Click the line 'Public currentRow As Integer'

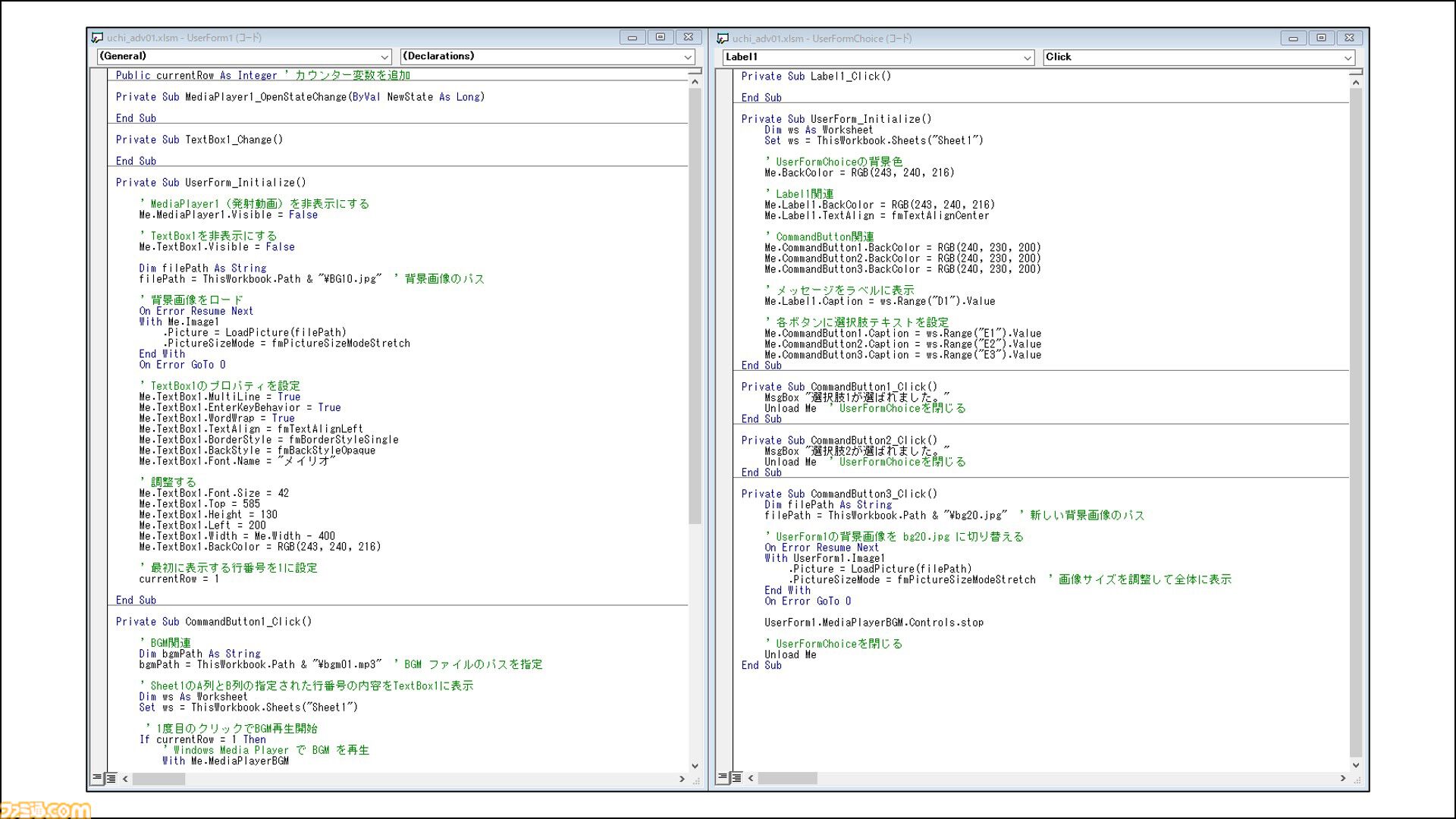pyautogui.click(x=196, y=75)
